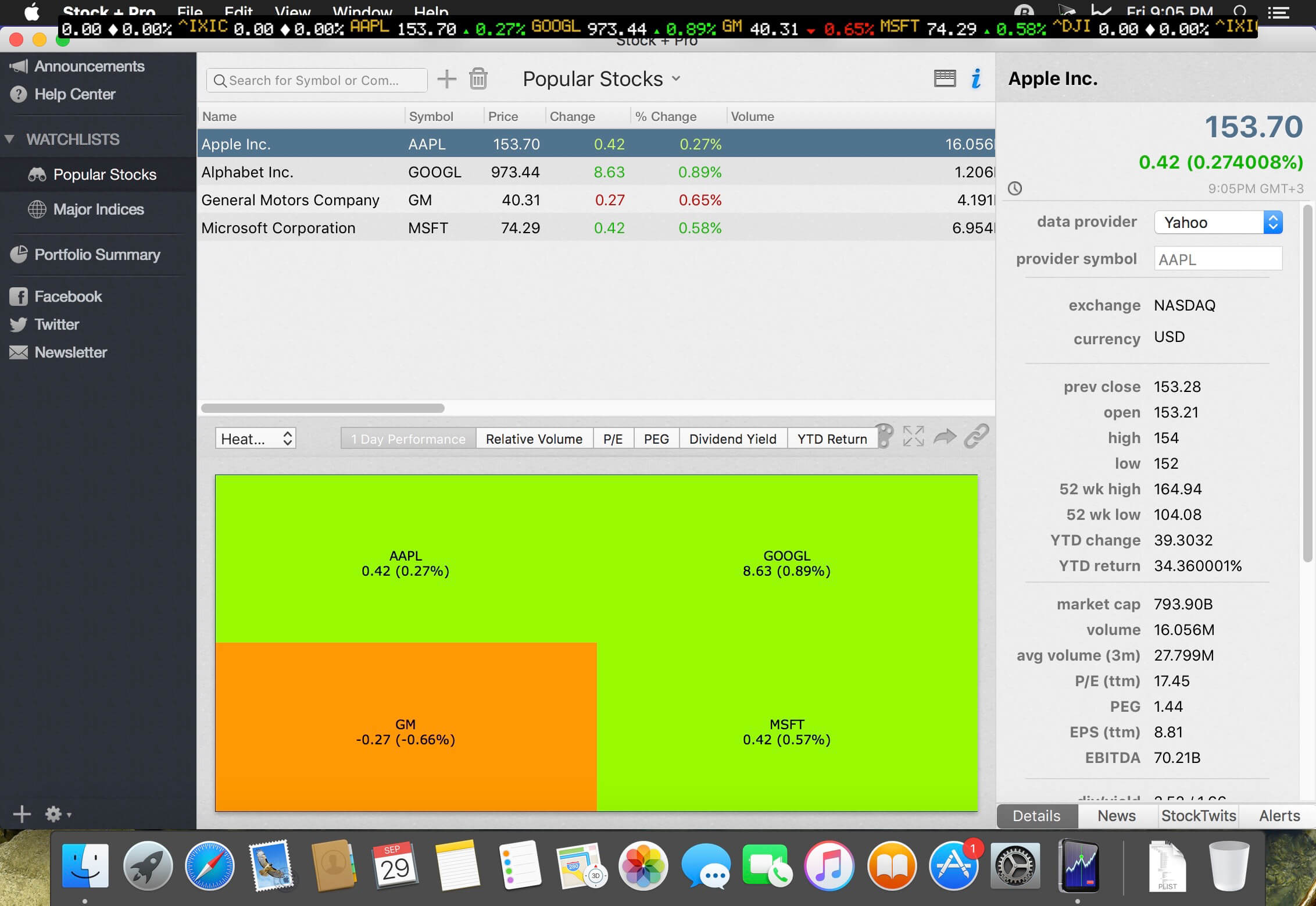The height and width of the screenshot is (906, 1316).
Task: Sort by the Symbol column header
Action: tap(444, 116)
